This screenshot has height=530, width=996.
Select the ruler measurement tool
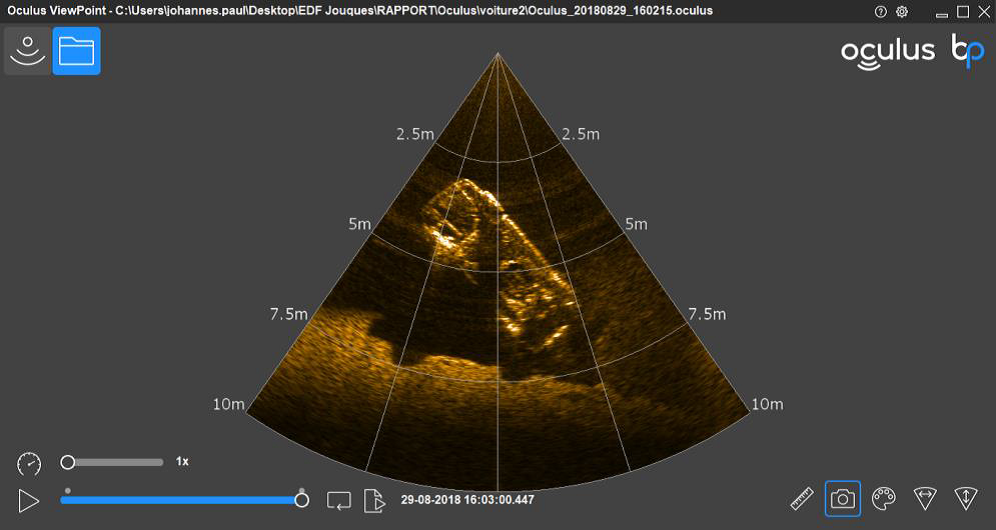click(x=802, y=499)
